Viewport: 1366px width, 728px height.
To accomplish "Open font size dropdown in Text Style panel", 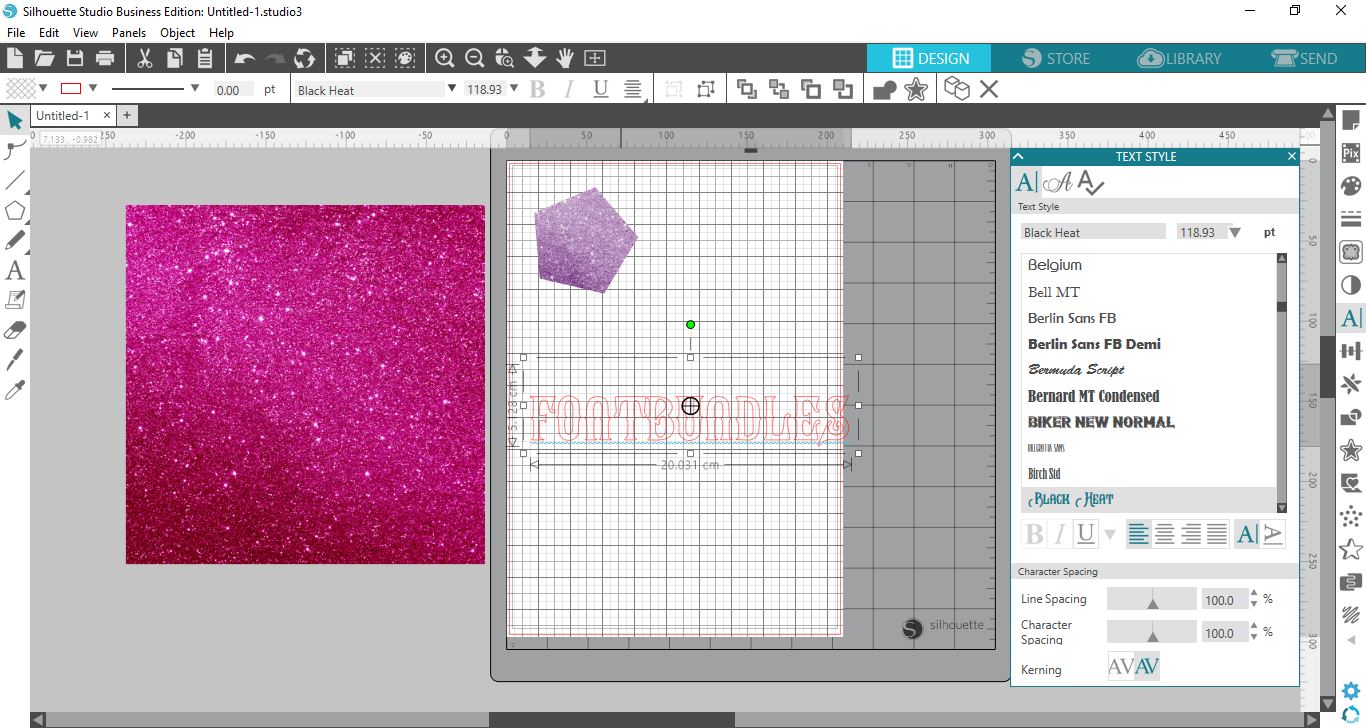I will point(1235,232).
